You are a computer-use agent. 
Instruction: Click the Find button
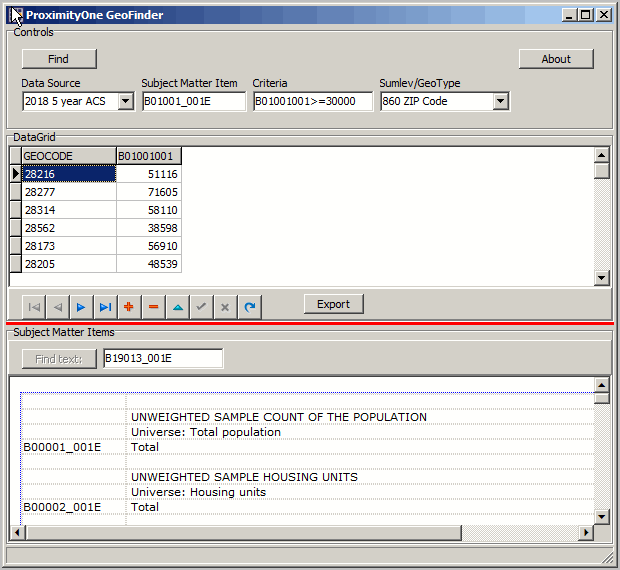(59, 59)
